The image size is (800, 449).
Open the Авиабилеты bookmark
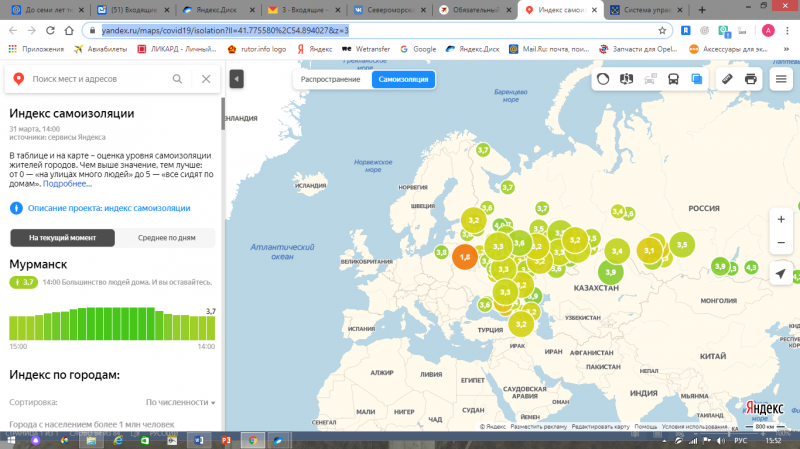point(101,49)
